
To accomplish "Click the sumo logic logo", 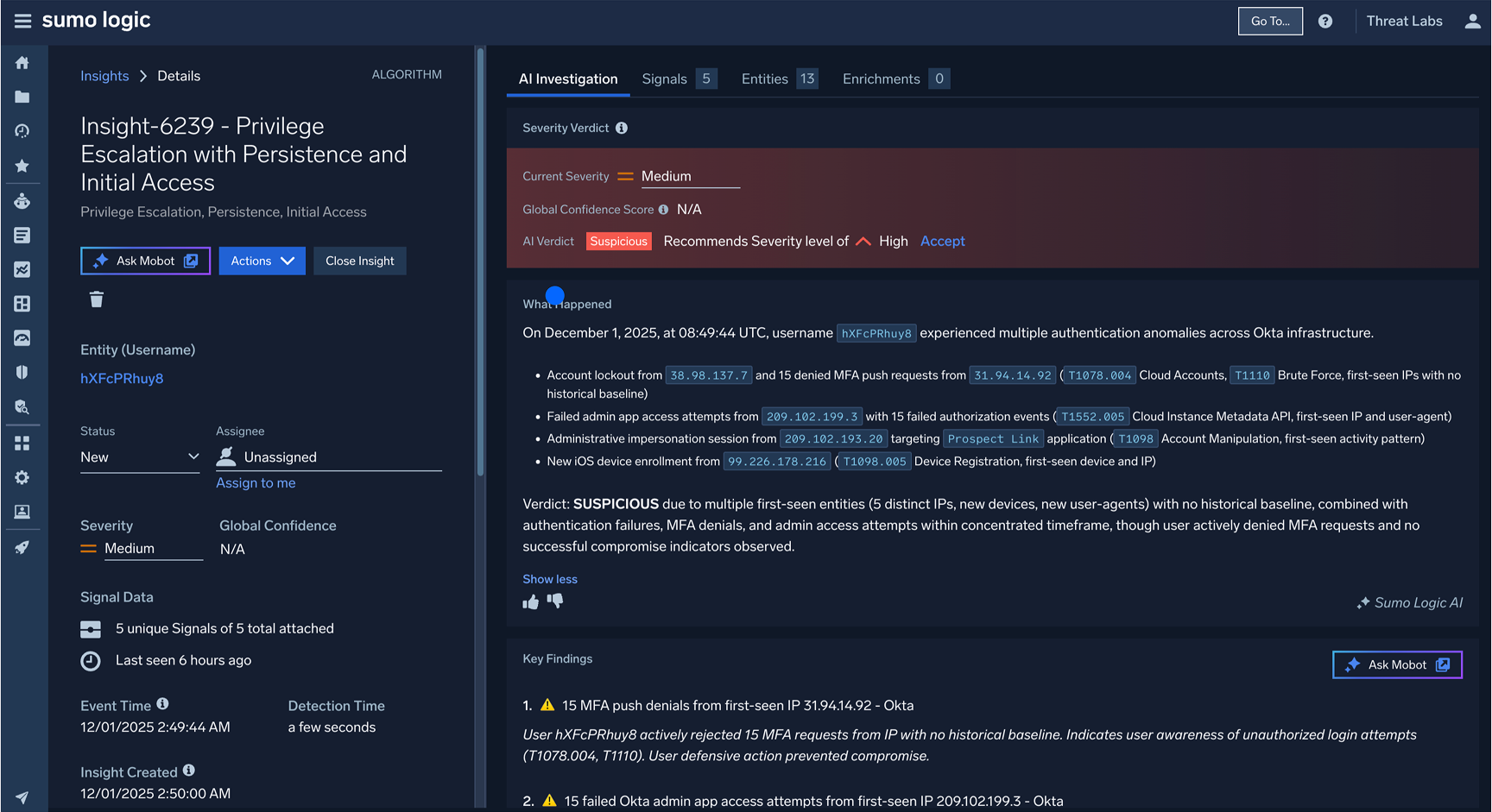I will (x=97, y=20).
